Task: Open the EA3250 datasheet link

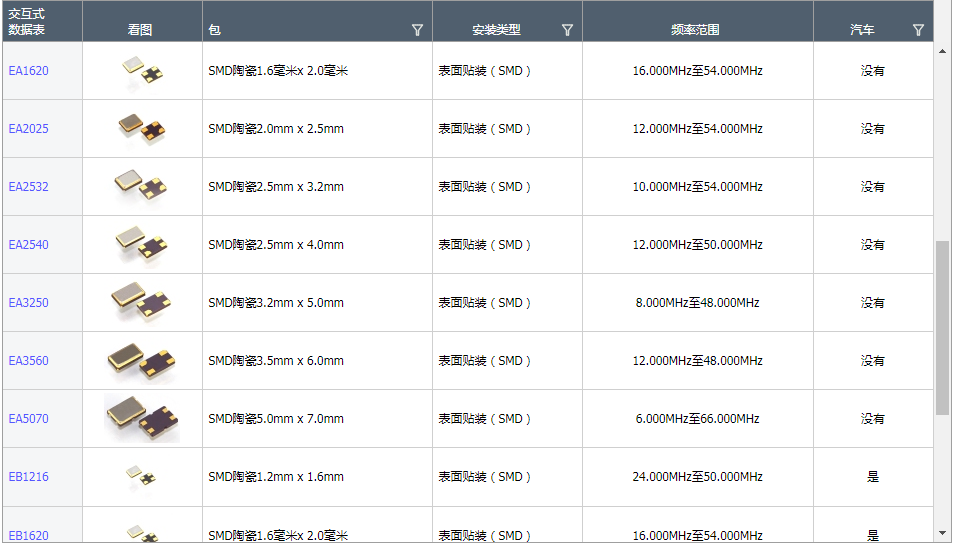Action: (x=28, y=303)
